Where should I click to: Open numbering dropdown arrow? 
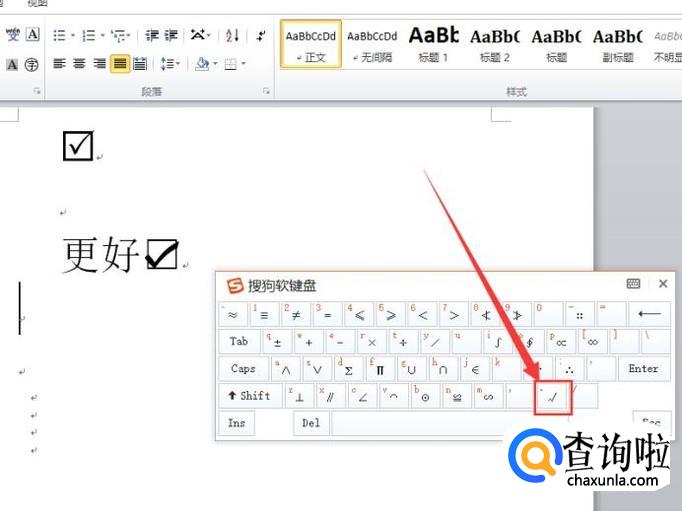103,35
